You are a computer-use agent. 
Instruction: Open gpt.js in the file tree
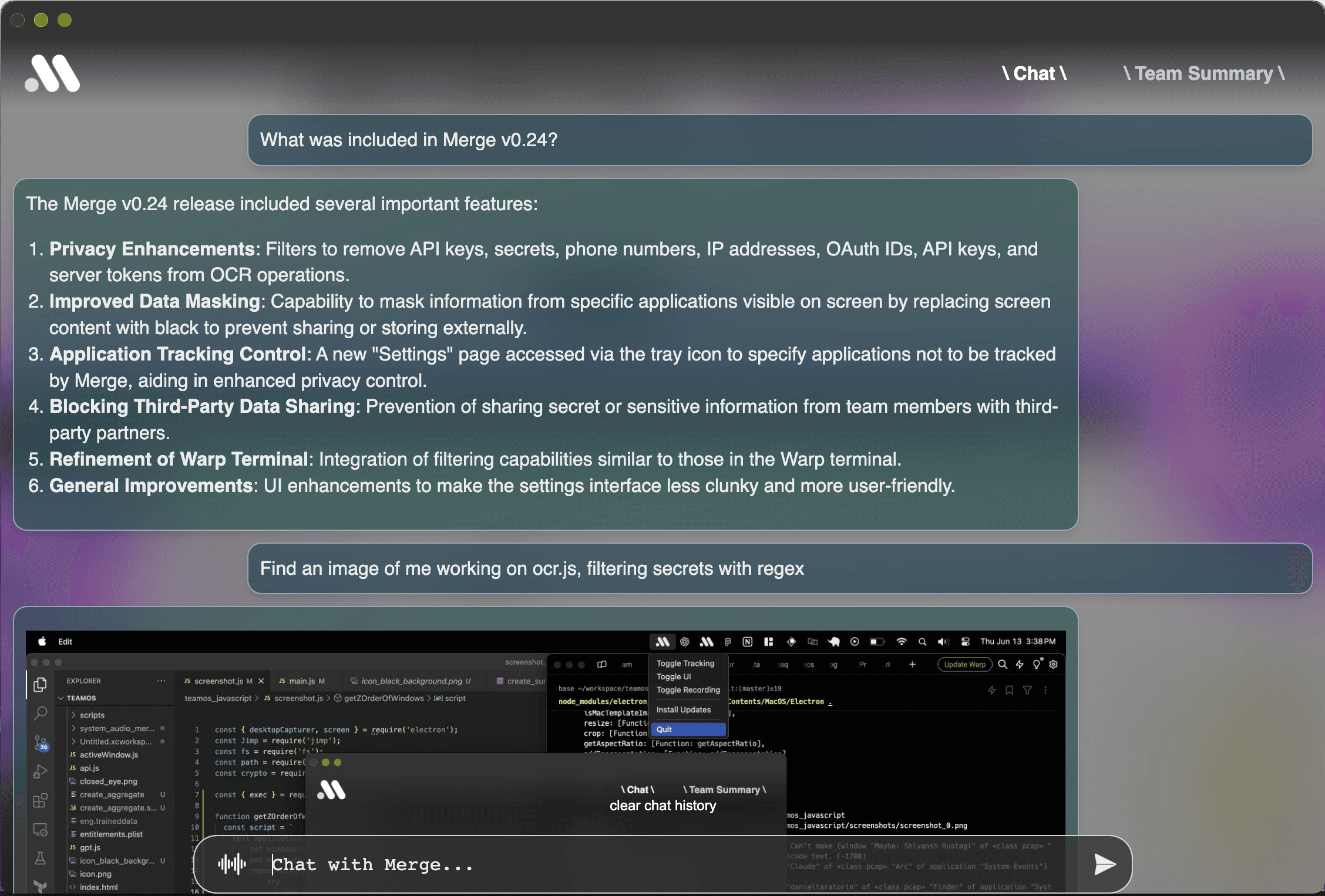click(x=90, y=848)
